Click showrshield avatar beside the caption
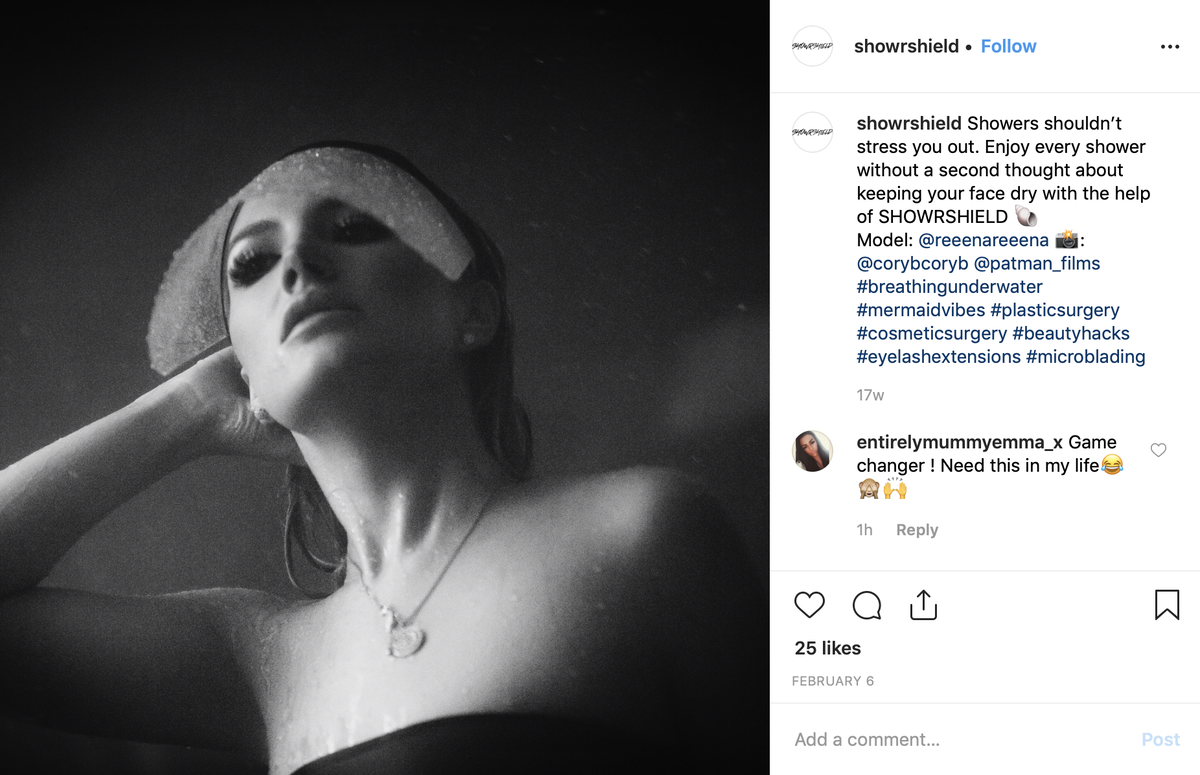 pos(812,132)
